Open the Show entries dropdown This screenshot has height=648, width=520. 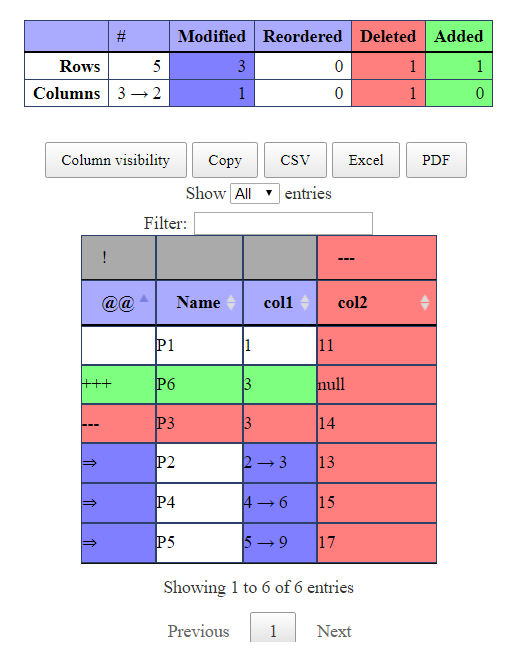click(x=255, y=193)
